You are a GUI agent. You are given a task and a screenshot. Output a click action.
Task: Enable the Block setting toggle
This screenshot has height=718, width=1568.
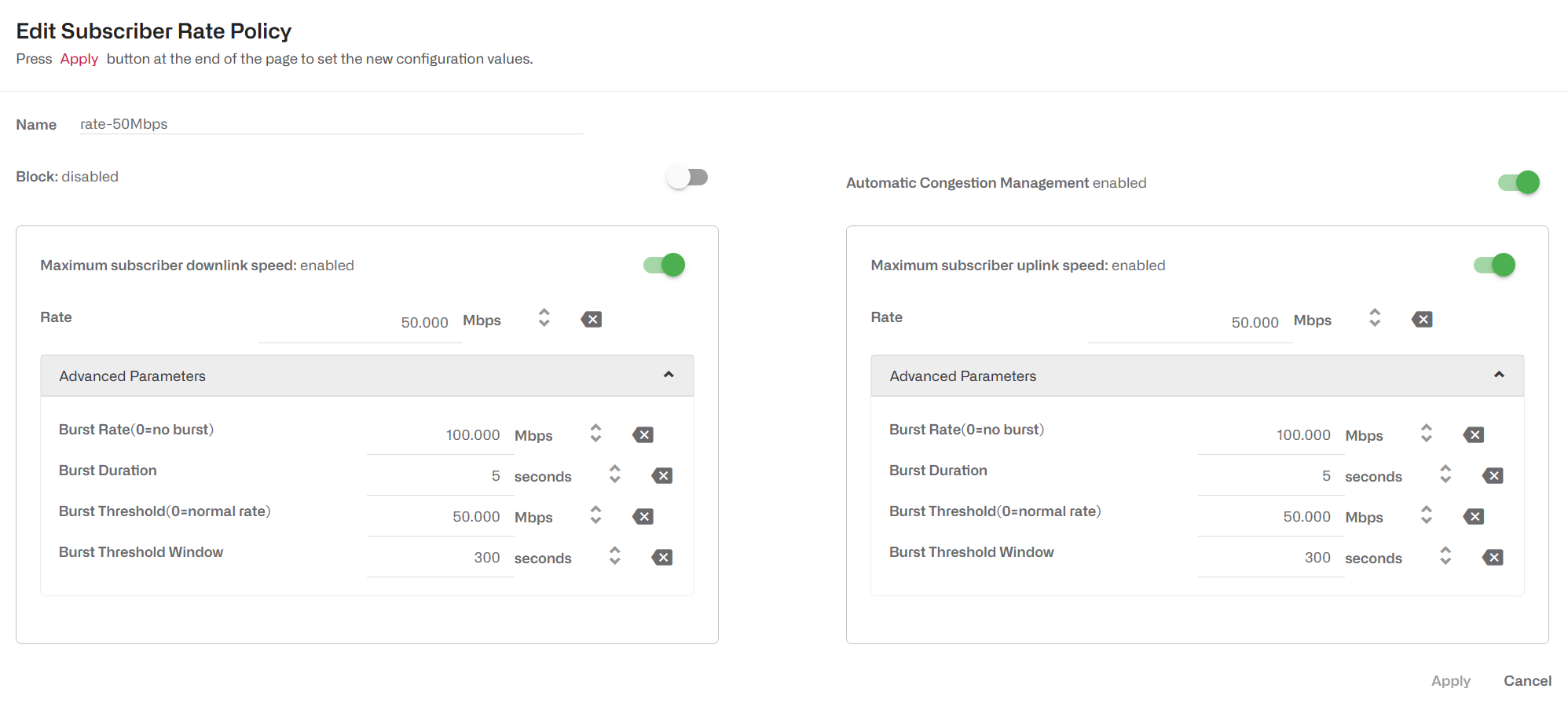[x=687, y=177]
